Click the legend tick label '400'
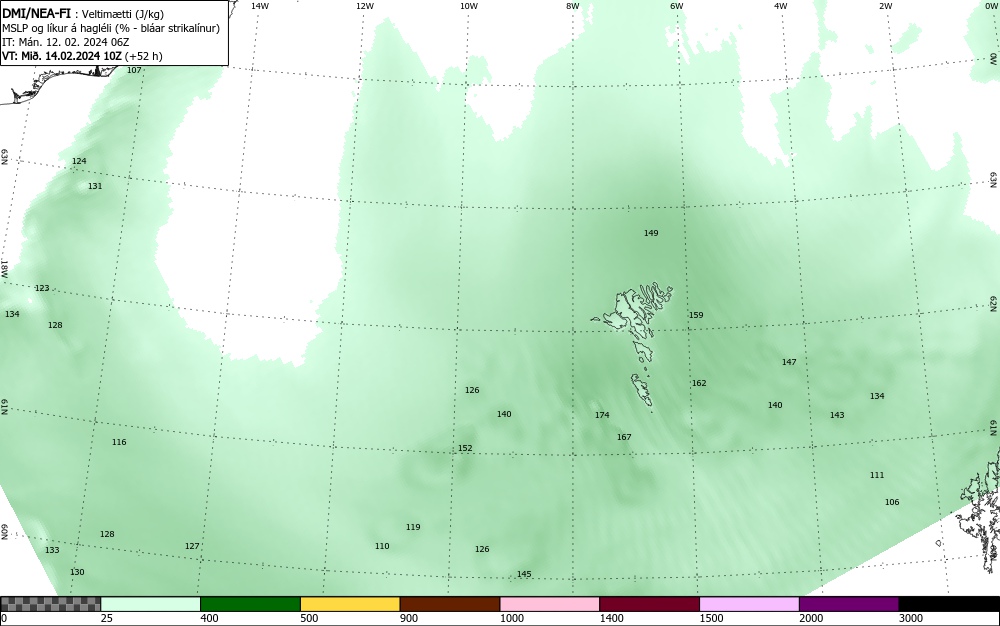 click(209, 618)
